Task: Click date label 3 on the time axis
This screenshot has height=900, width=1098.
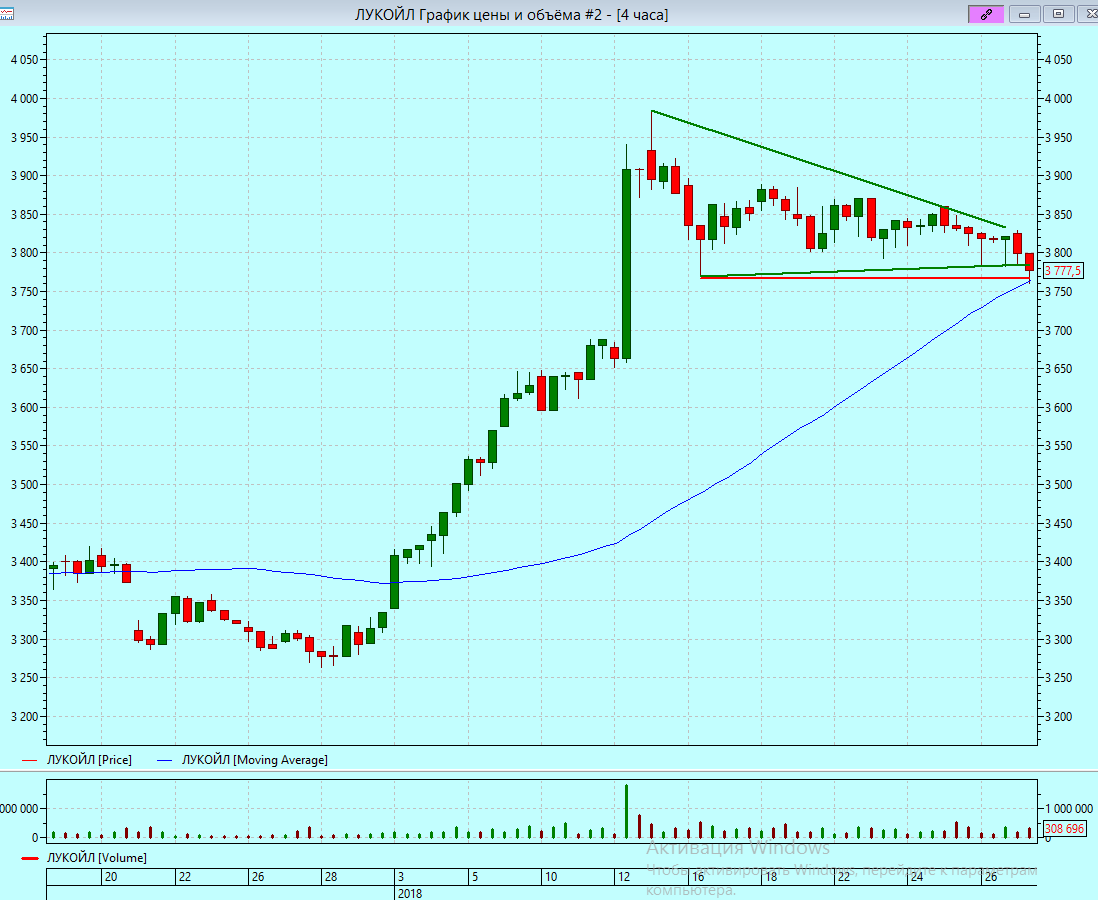Action: 401,877
